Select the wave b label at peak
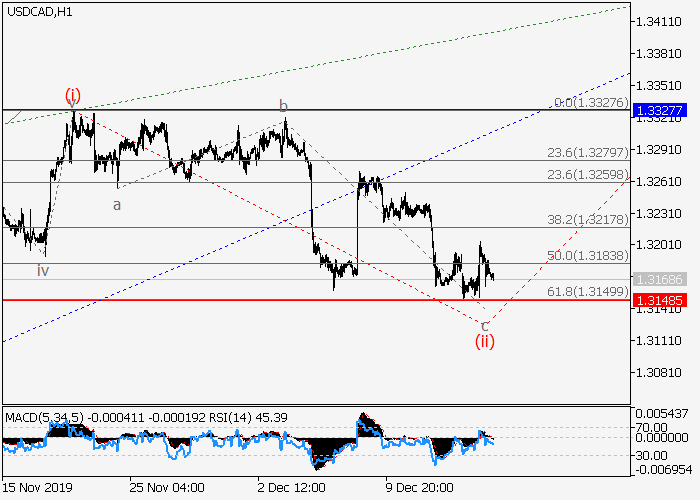 (x=283, y=106)
